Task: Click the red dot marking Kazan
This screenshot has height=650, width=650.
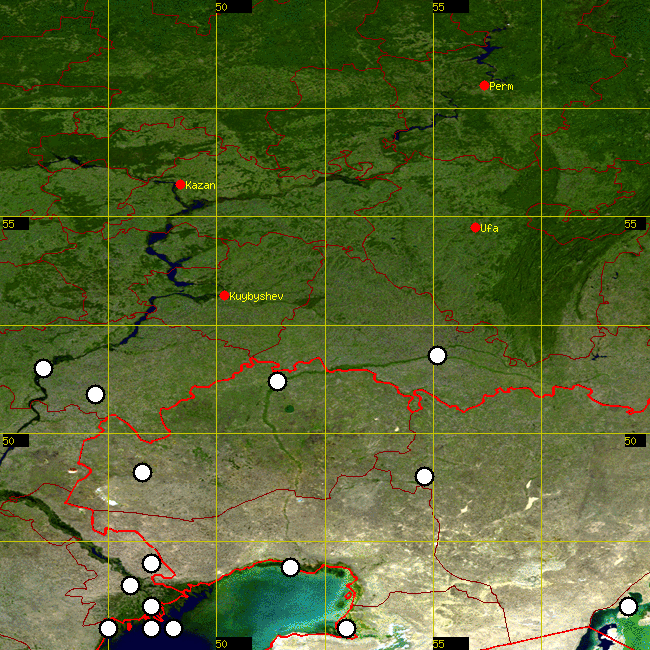Action: [180, 184]
